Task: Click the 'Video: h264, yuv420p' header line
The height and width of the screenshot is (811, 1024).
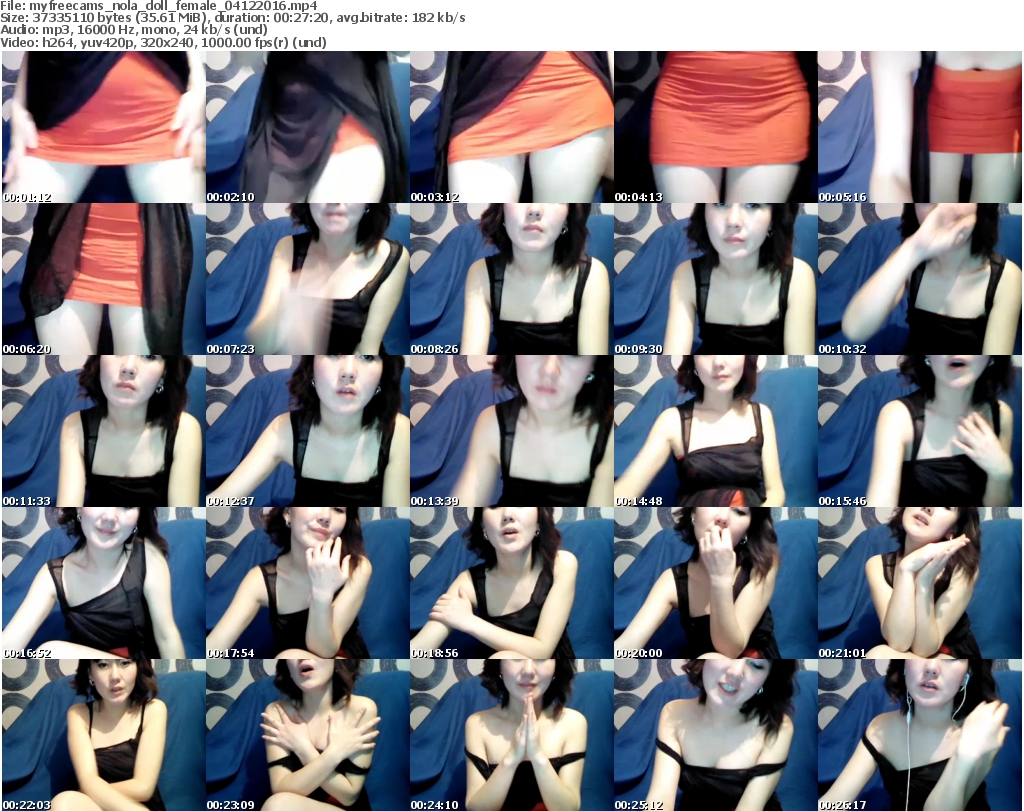Action: tap(163, 42)
